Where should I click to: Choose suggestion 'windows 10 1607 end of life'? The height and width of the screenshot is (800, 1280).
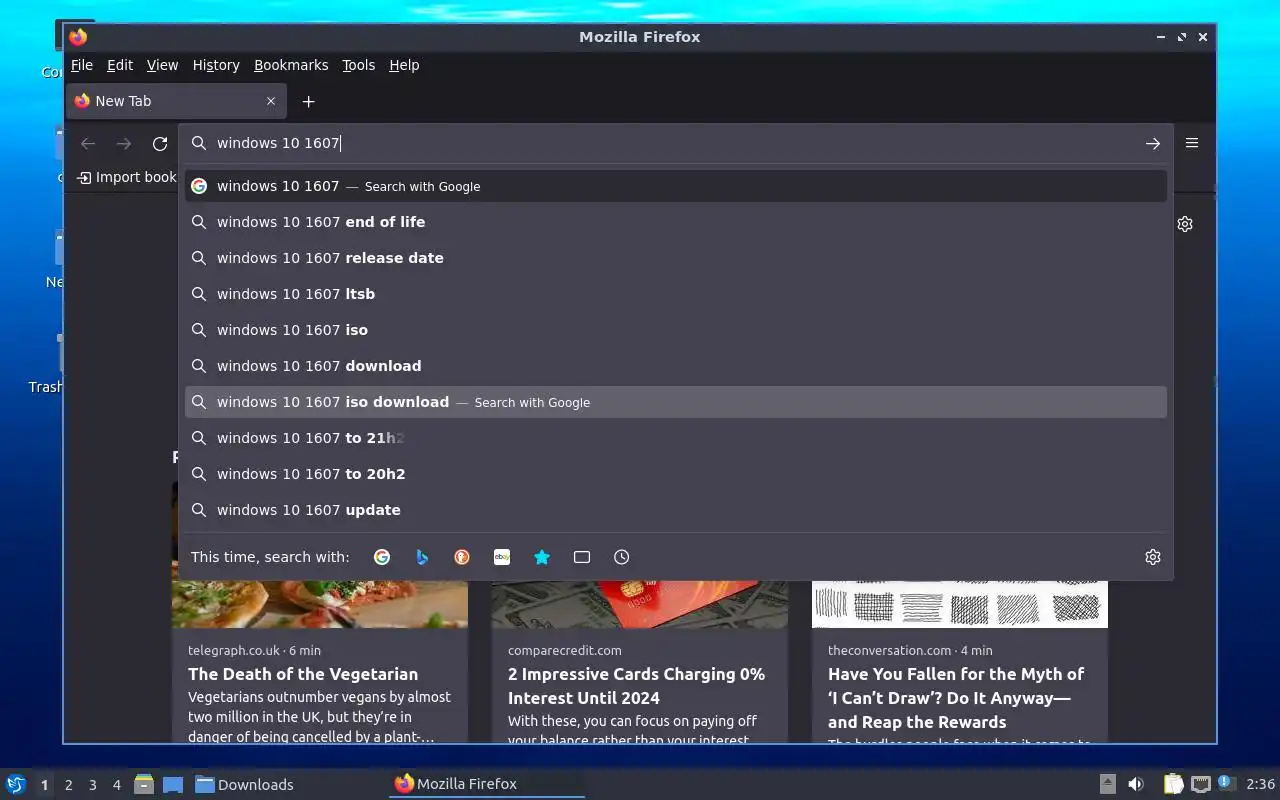click(x=676, y=222)
